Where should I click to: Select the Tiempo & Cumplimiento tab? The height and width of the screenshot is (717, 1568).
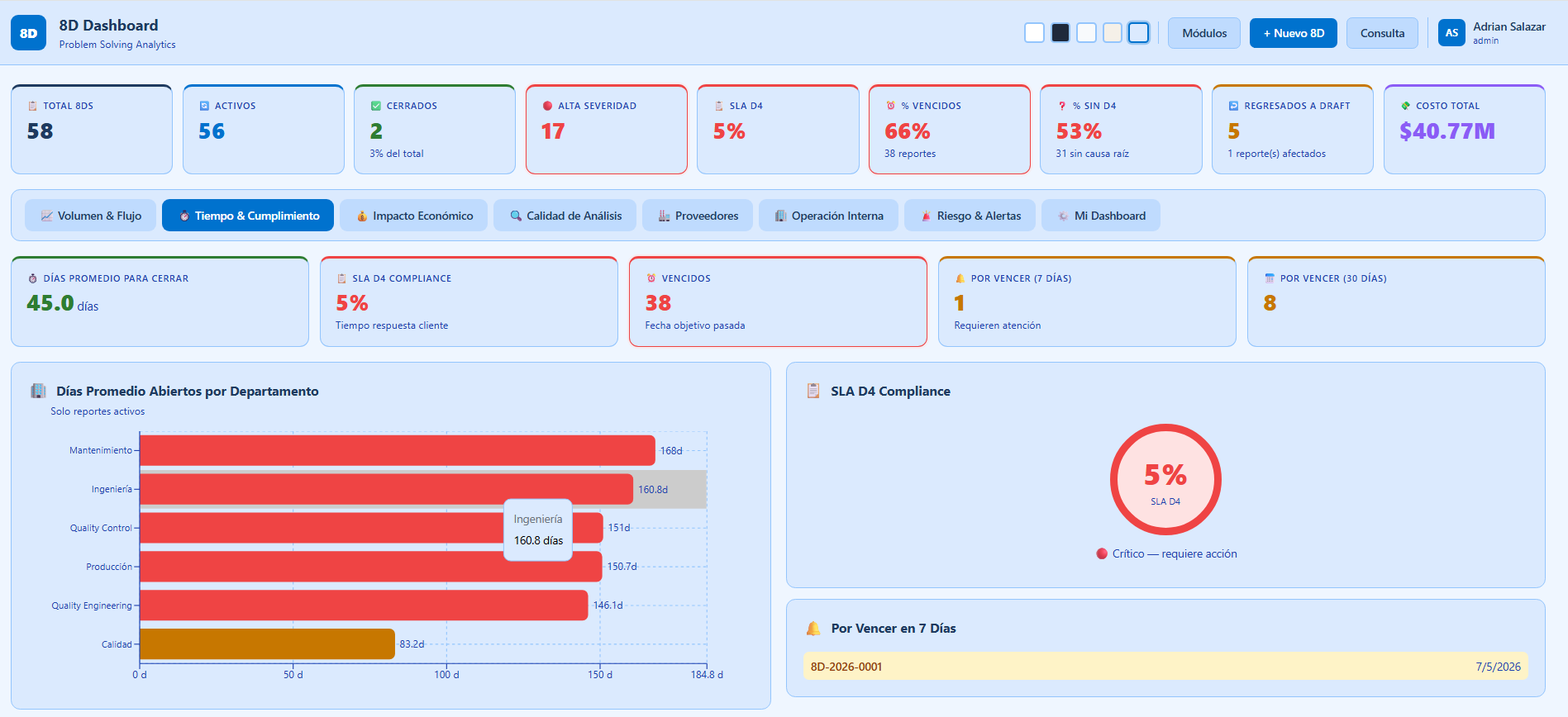click(248, 216)
